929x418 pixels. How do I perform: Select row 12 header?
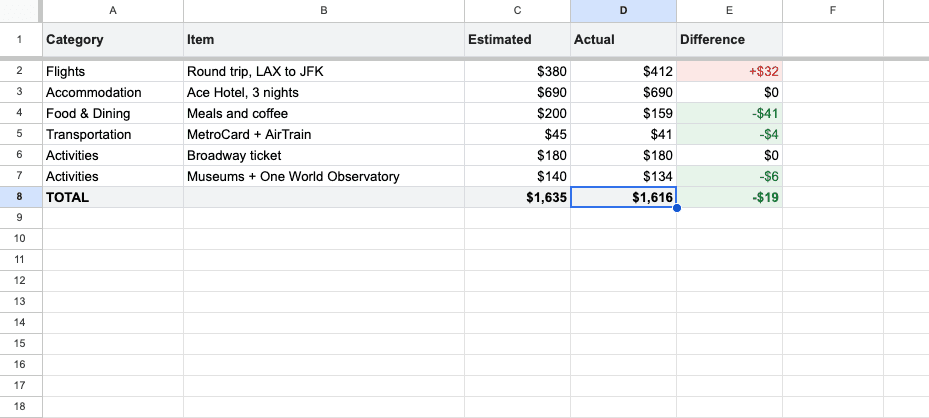(x=21, y=281)
